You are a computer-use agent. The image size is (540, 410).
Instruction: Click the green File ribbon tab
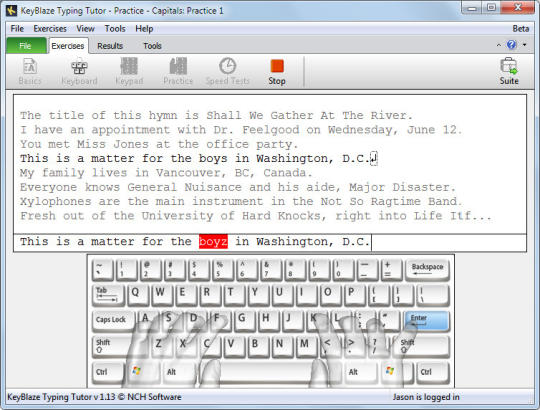[26, 45]
